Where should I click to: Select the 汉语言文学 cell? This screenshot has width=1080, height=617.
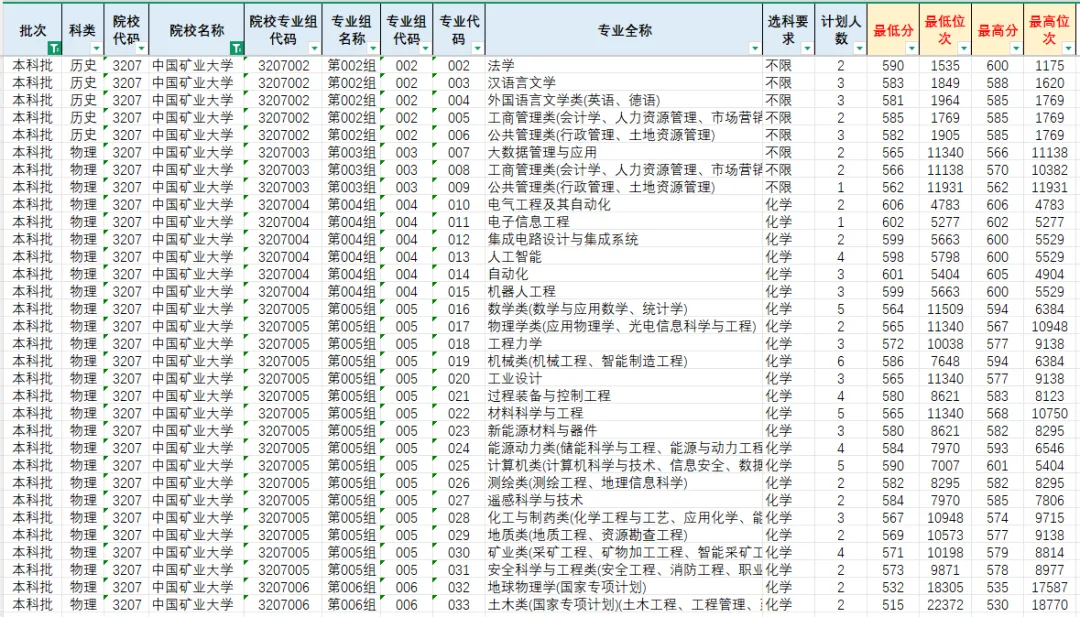coord(624,83)
